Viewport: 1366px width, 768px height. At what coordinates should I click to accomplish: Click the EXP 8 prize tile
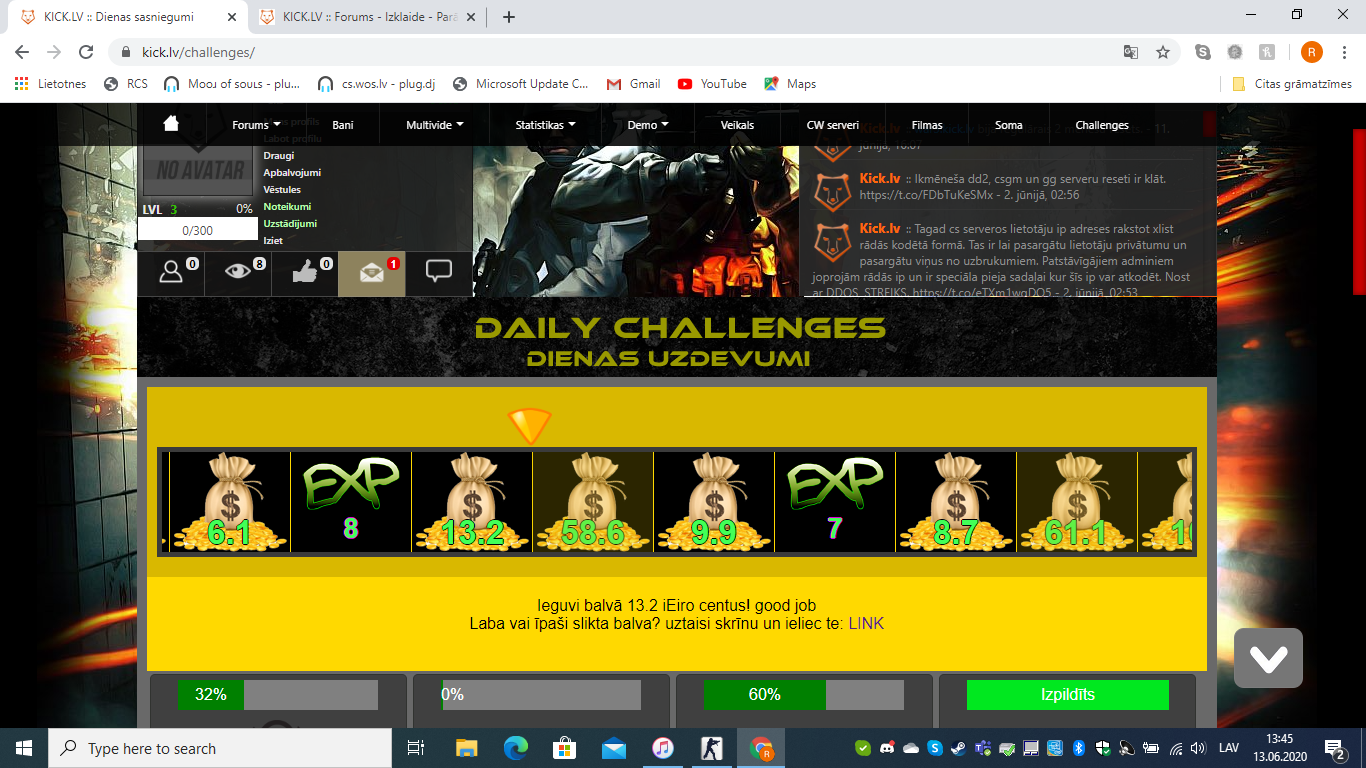(351, 502)
